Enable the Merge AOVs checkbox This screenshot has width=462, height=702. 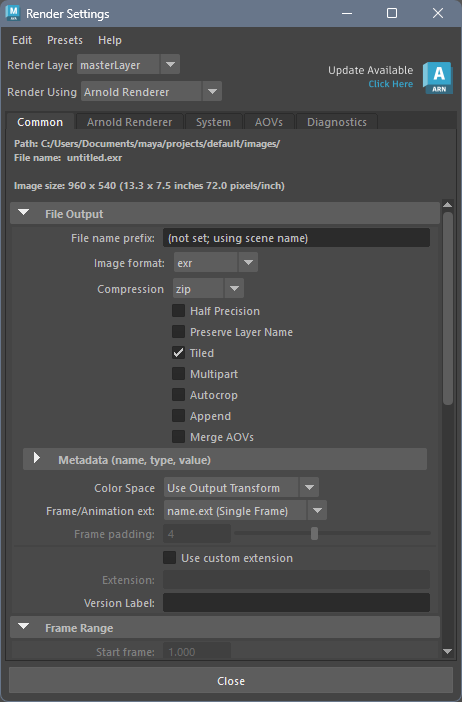pos(178,437)
